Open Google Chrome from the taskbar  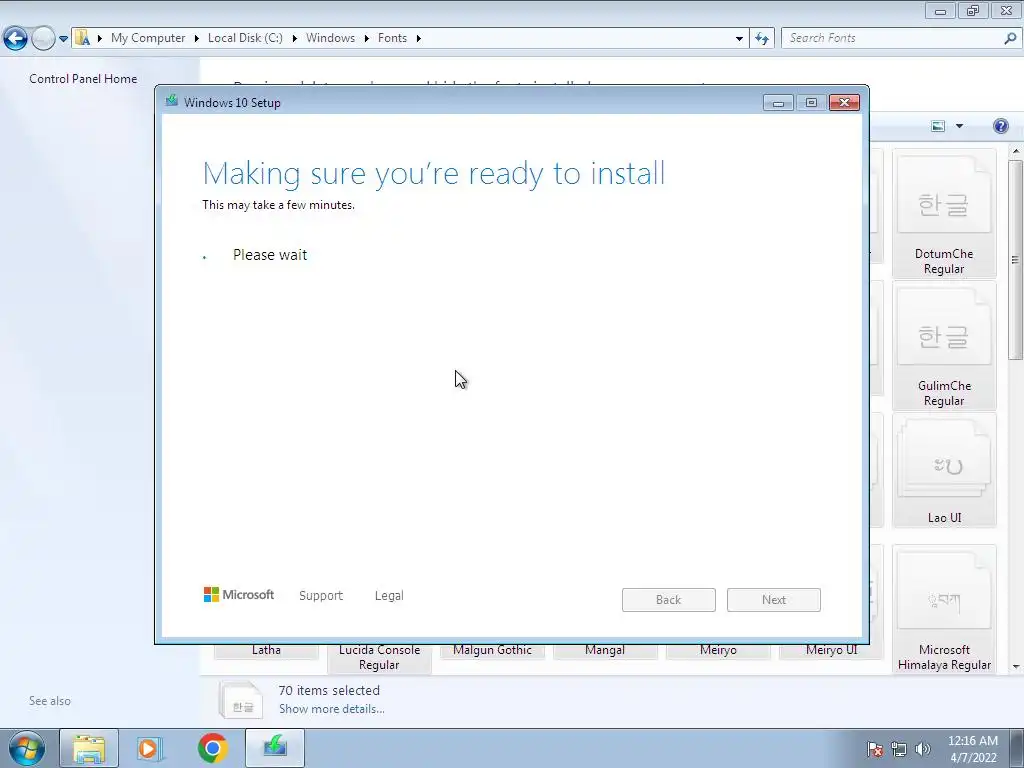pos(213,748)
